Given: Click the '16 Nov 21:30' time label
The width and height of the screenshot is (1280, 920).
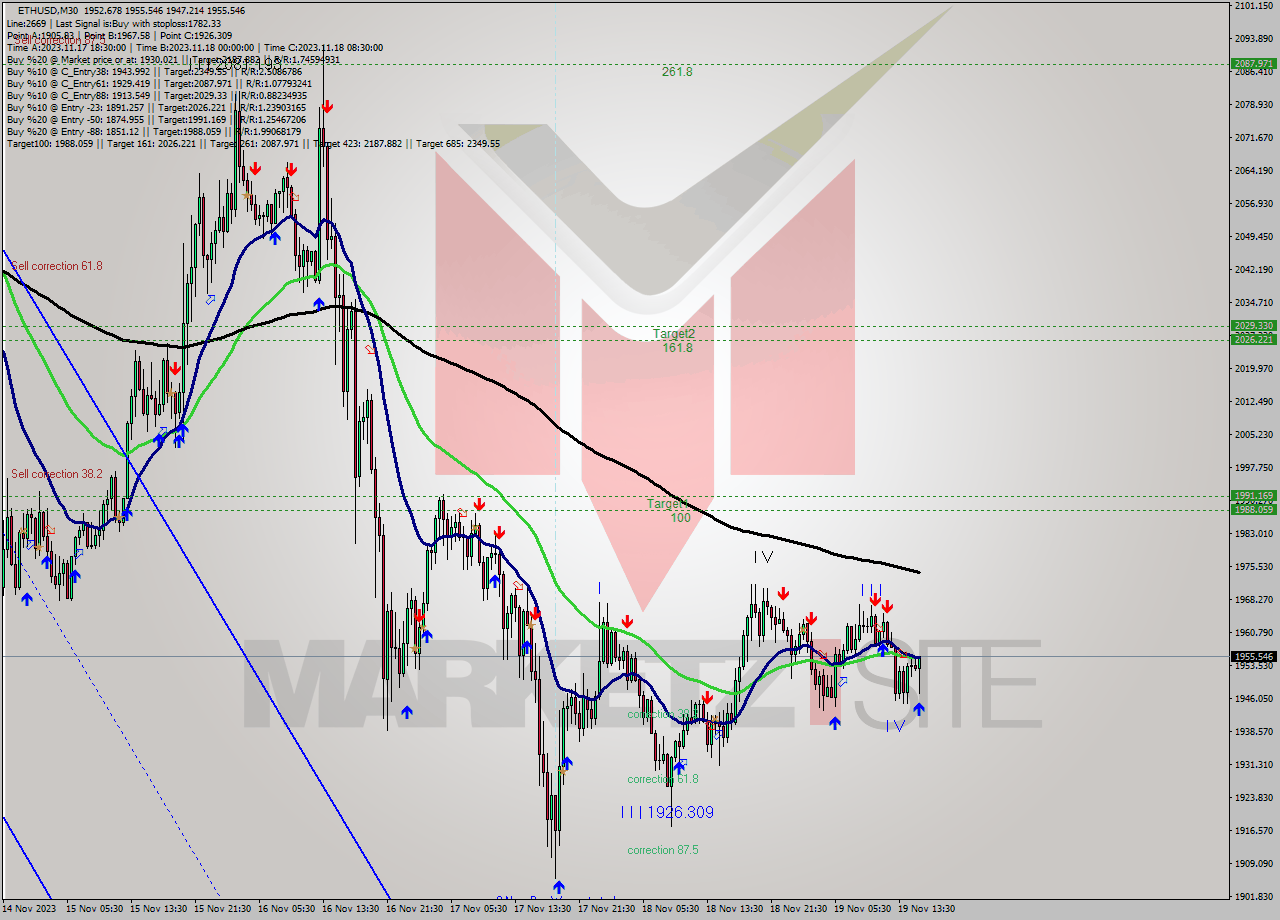Looking at the screenshot, I should [415, 910].
